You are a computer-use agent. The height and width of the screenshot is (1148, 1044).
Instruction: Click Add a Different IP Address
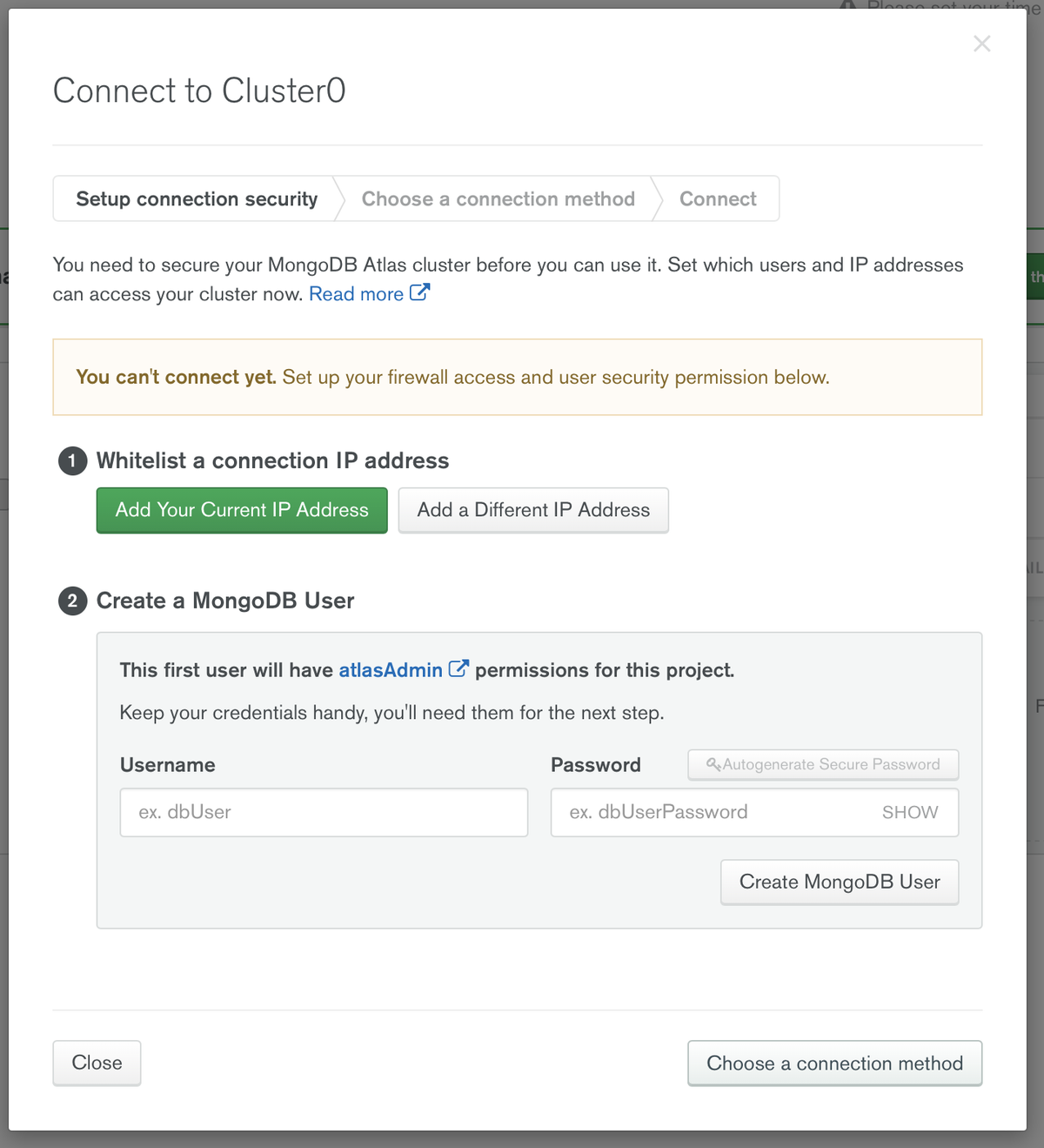point(532,510)
